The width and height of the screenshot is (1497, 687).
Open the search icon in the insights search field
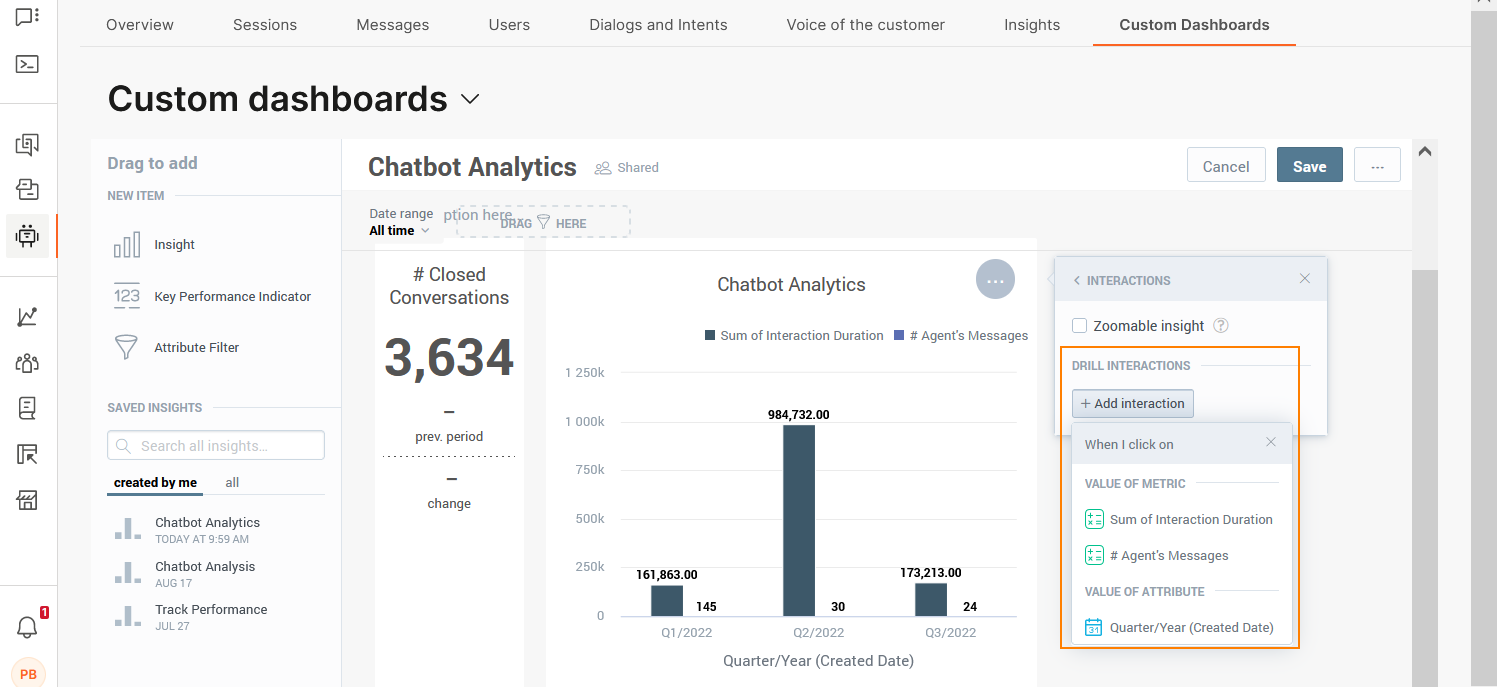[123, 445]
